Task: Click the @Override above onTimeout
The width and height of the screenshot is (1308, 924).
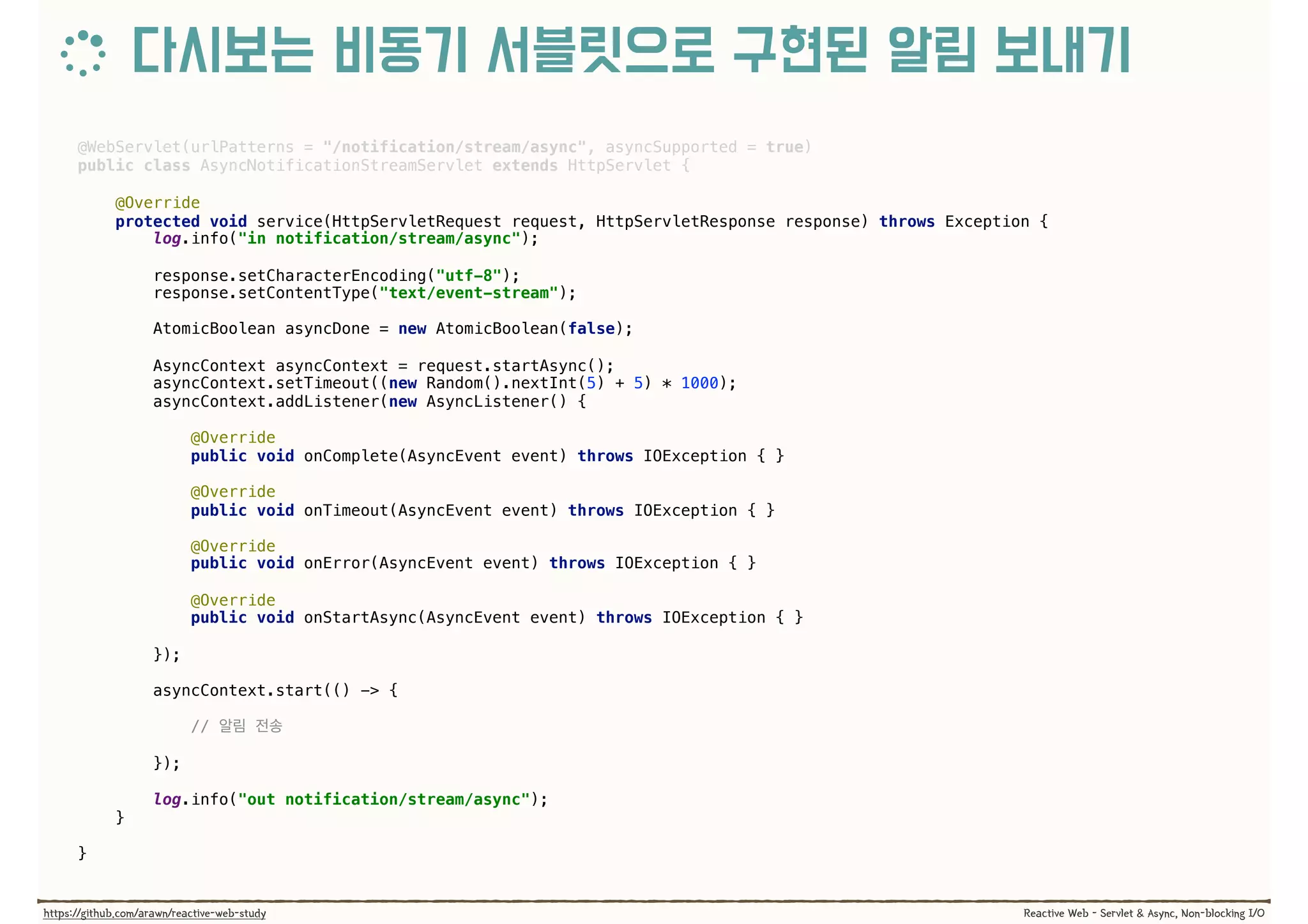Action: pyautogui.click(x=232, y=492)
